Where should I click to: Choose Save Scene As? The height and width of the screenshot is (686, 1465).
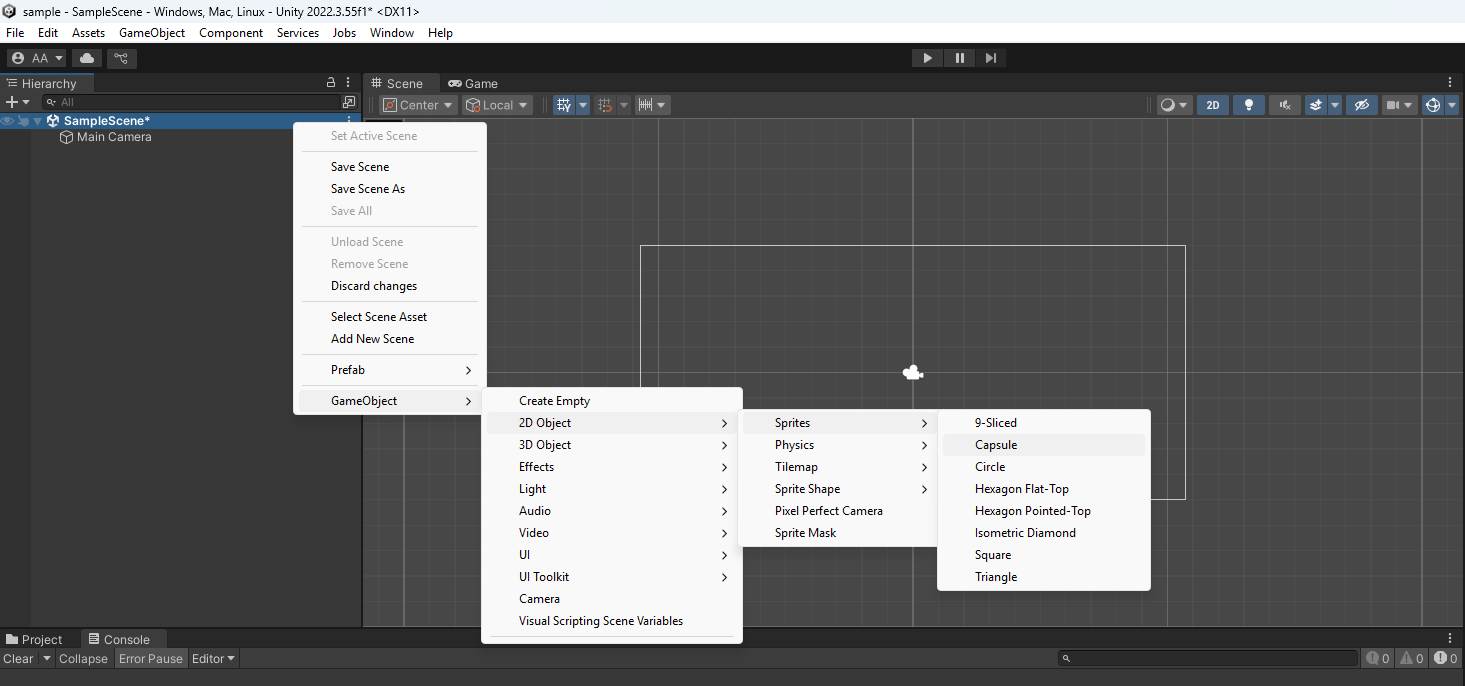click(390, 189)
